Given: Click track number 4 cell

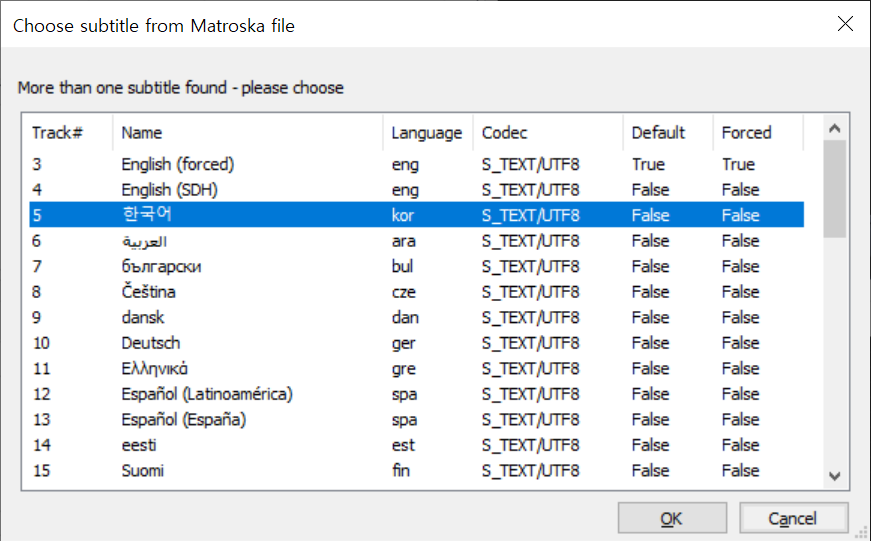Looking at the screenshot, I should click(x=37, y=190).
